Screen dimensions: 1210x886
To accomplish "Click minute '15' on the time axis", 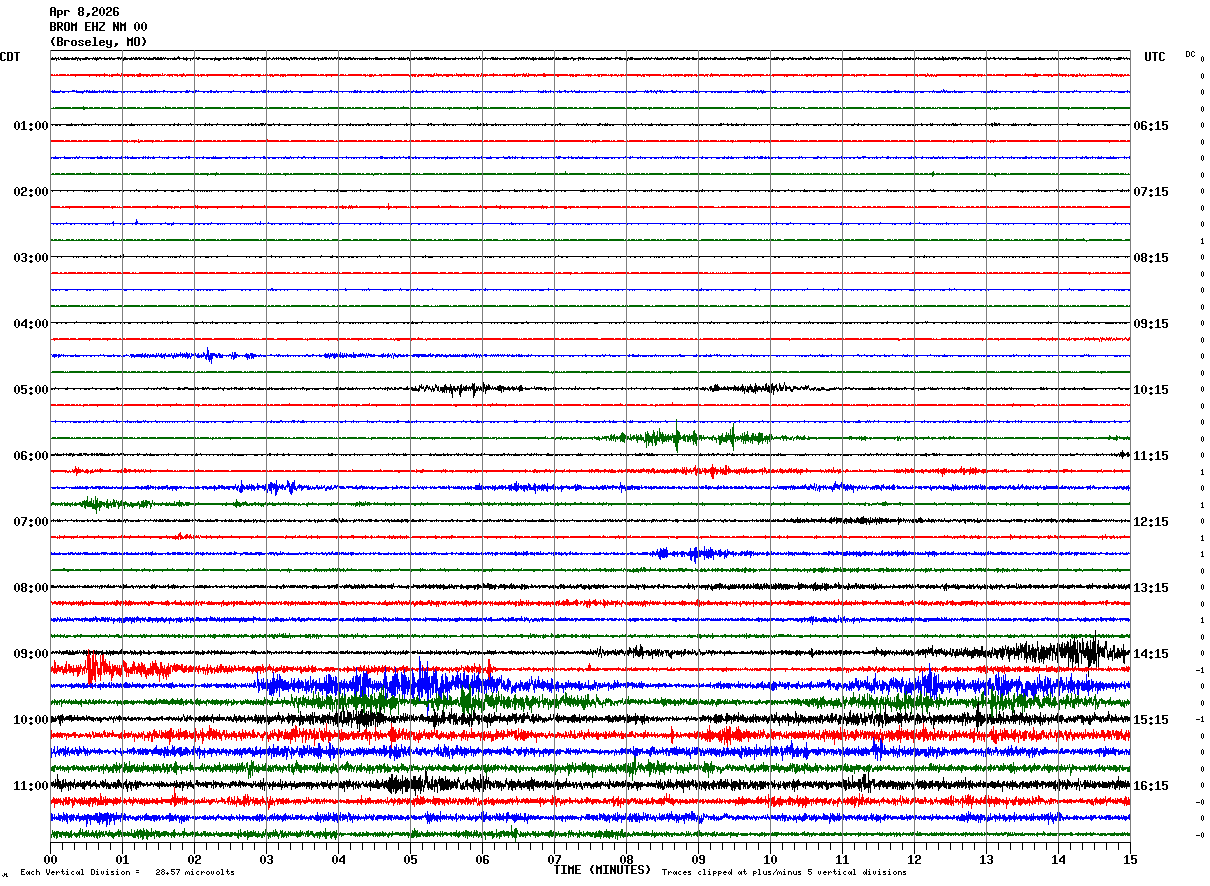I will 1130,859.
